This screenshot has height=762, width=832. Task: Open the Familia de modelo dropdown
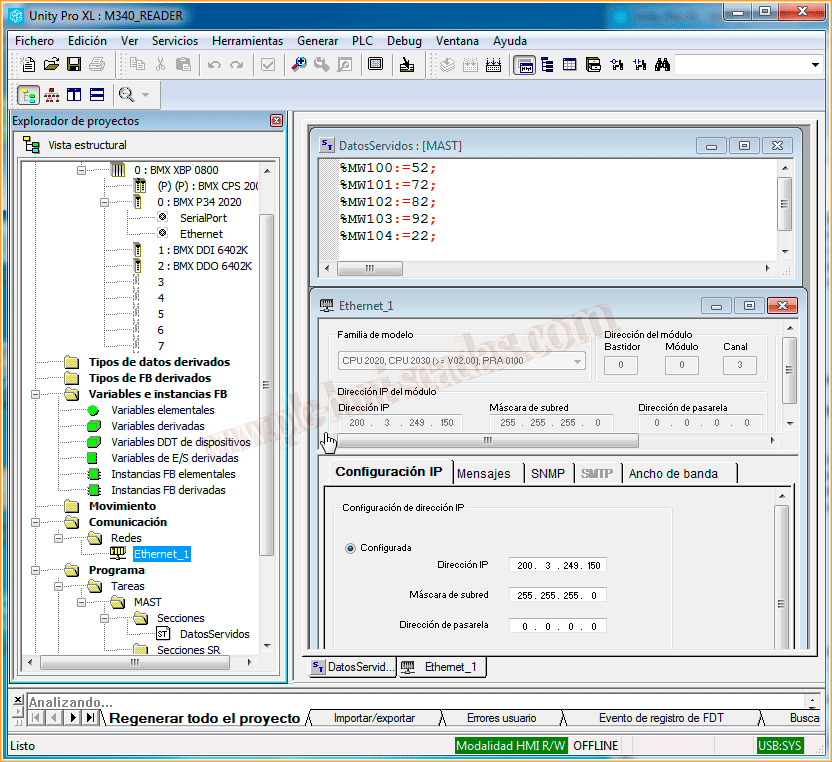[x=577, y=361]
